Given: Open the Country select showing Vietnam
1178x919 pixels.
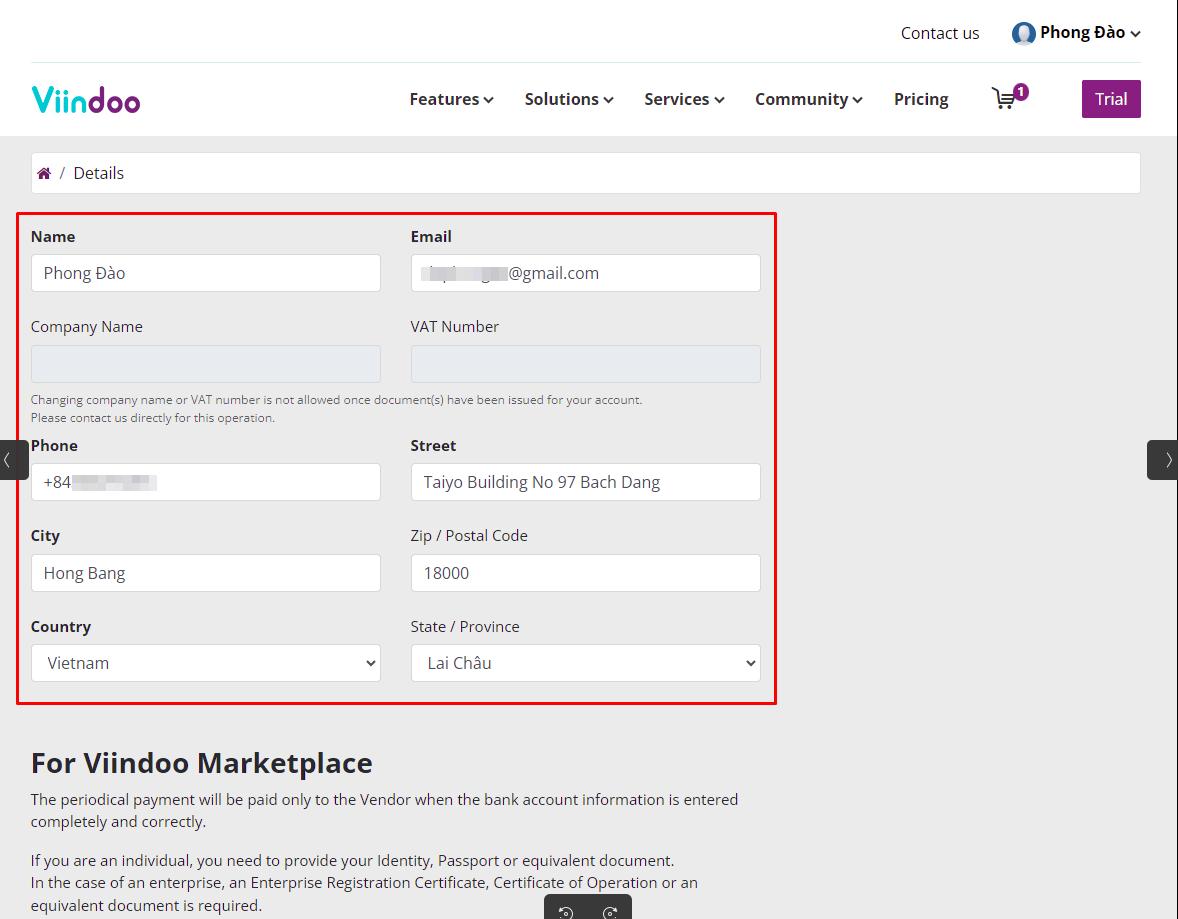Looking at the screenshot, I should tap(206, 664).
